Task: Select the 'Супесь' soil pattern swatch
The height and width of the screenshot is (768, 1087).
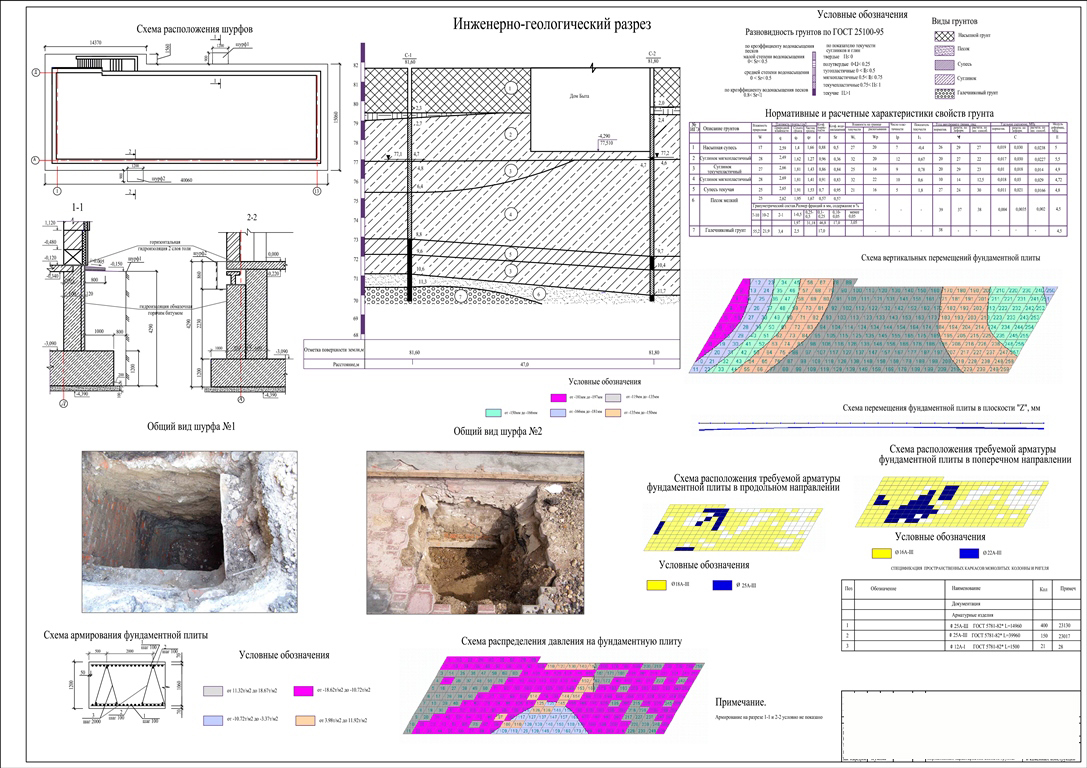Action: tap(943, 64)
